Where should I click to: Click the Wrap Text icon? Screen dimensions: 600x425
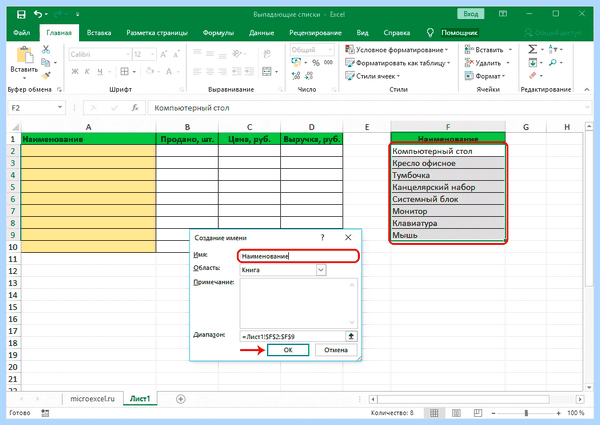tap(267, 54)
